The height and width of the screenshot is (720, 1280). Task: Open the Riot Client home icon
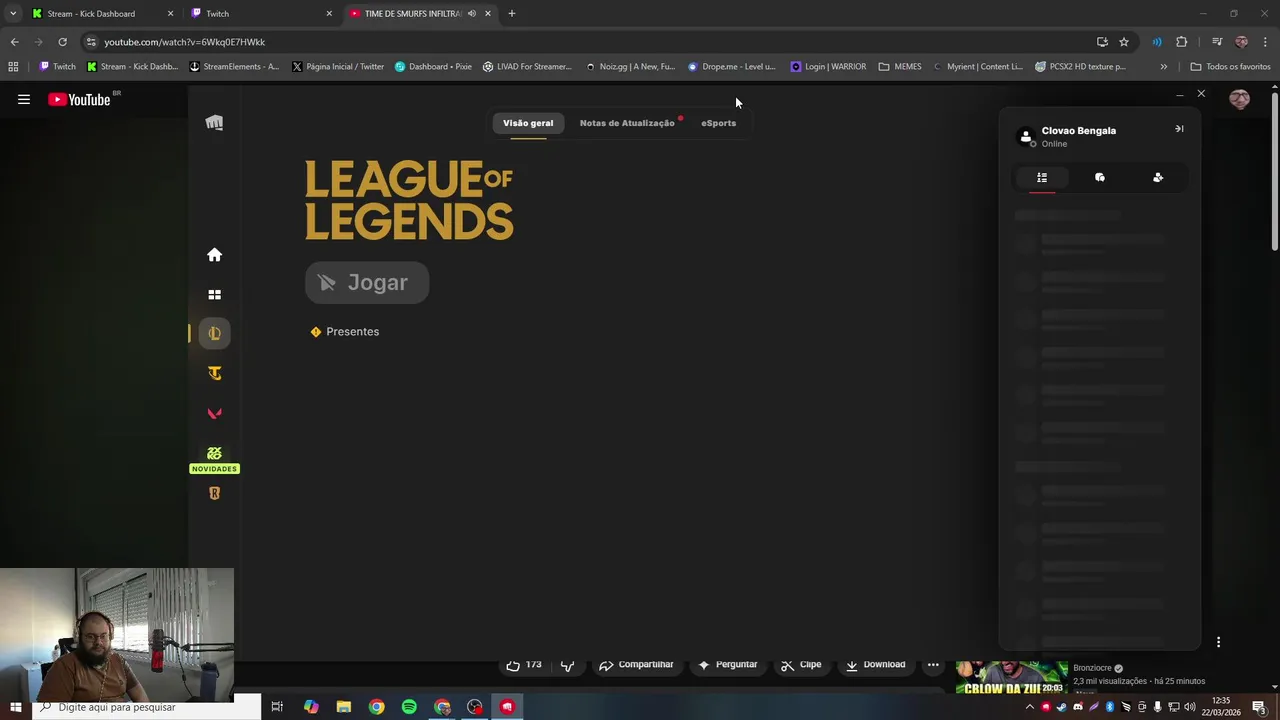click(x=214, y=255)
